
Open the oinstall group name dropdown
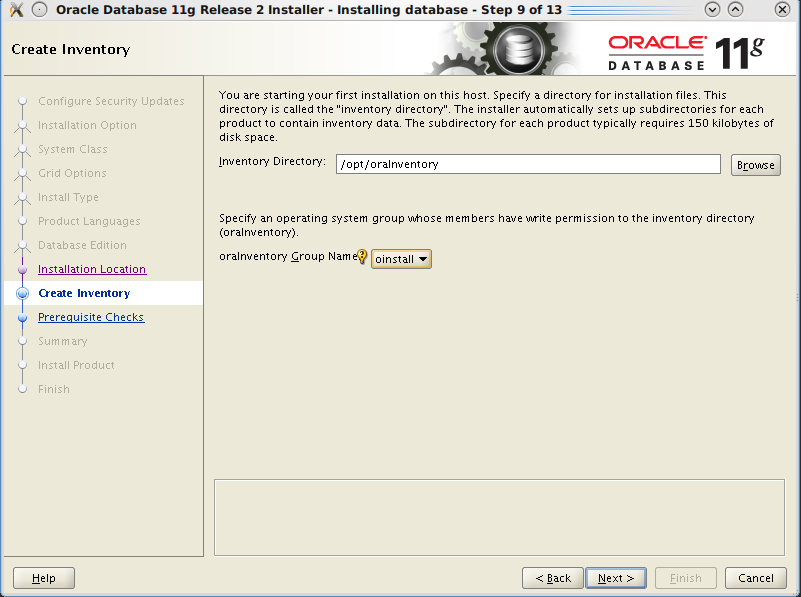tap(401, 259)
